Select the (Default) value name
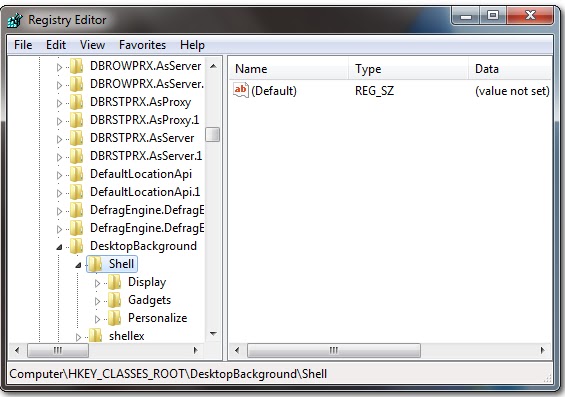The height and width of the screenshot is (397, 565). [274, 91]
